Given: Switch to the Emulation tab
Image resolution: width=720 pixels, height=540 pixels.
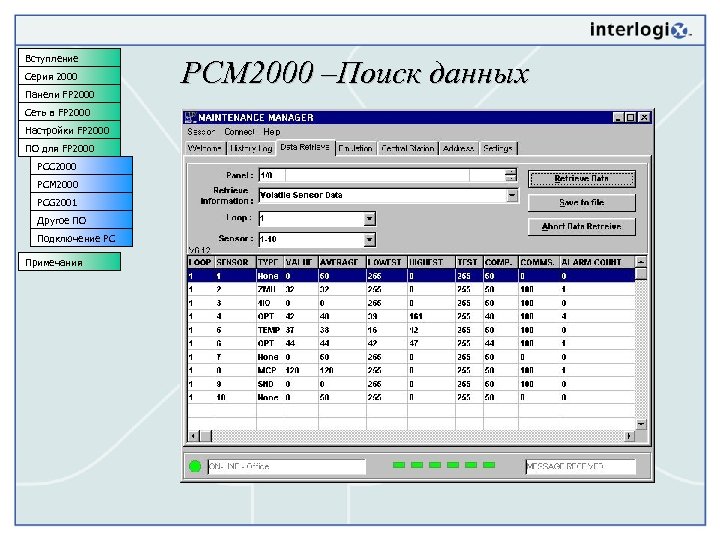Looking at the screenshot, I should point(355,148).
